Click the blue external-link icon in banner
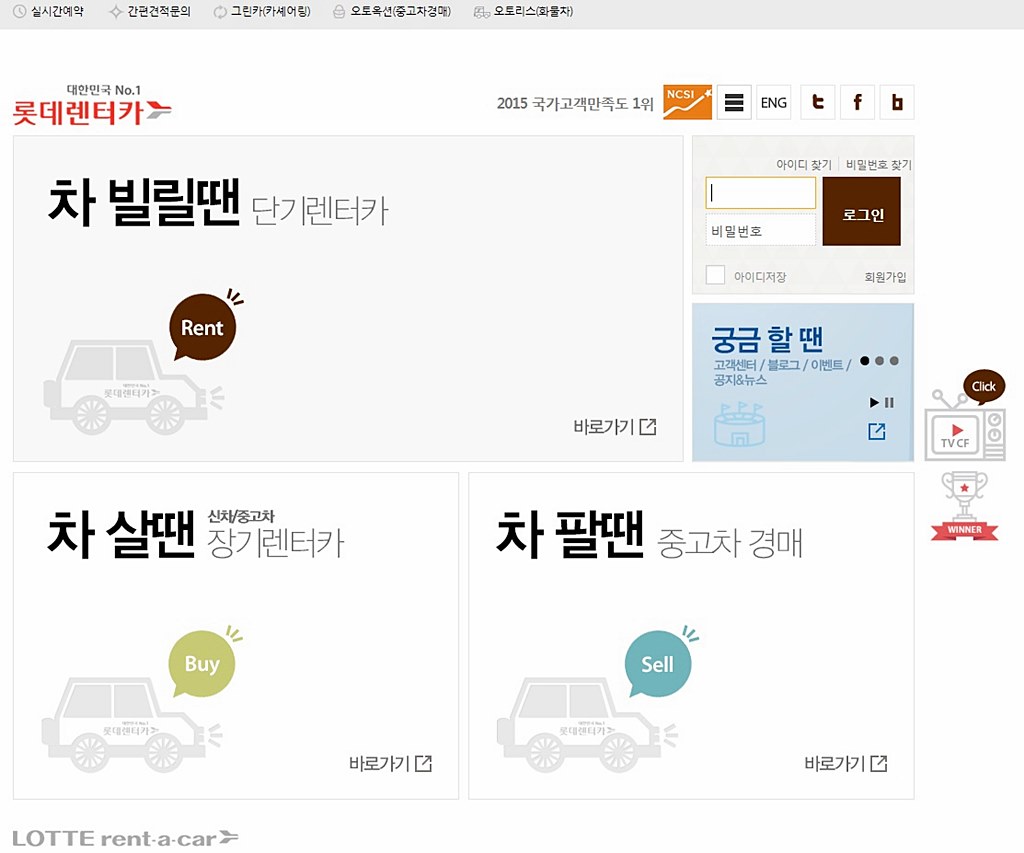Viewport: 1024px width, 853px height. [876, 431]
